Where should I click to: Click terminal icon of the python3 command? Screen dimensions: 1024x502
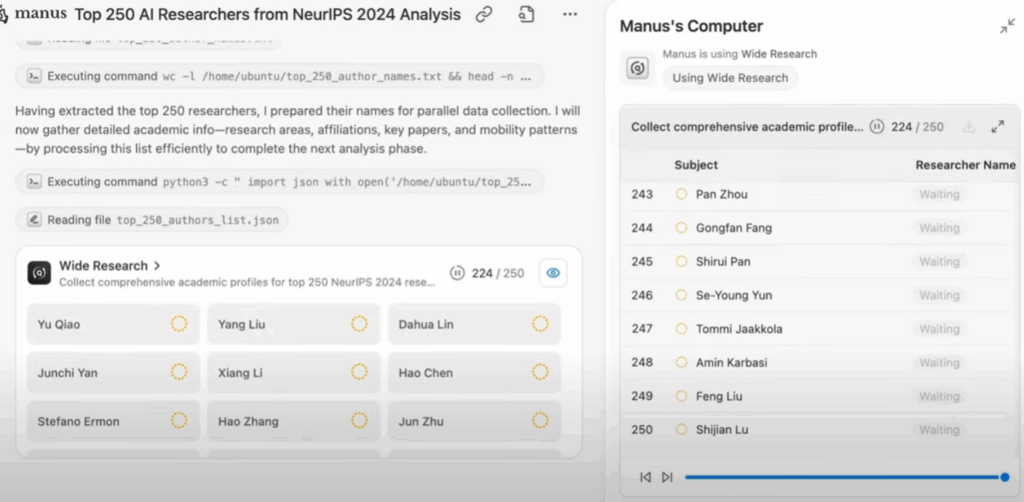[x=34, y=181]
